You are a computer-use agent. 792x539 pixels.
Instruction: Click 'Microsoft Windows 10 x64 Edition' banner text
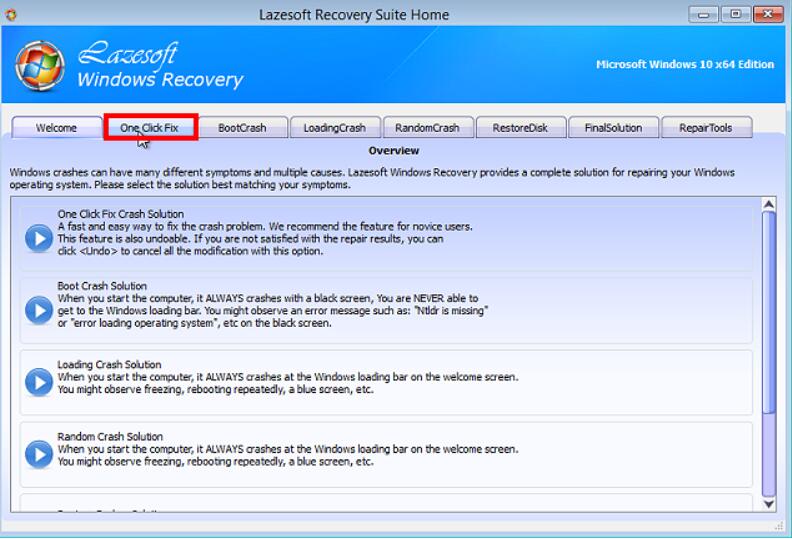coord(685,65)
